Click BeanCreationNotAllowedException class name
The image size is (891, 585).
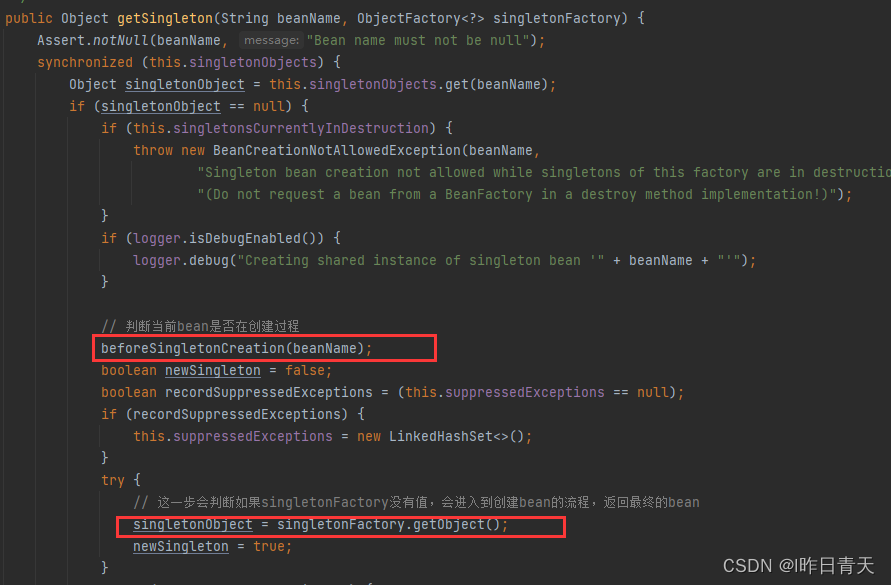[336, 150]
